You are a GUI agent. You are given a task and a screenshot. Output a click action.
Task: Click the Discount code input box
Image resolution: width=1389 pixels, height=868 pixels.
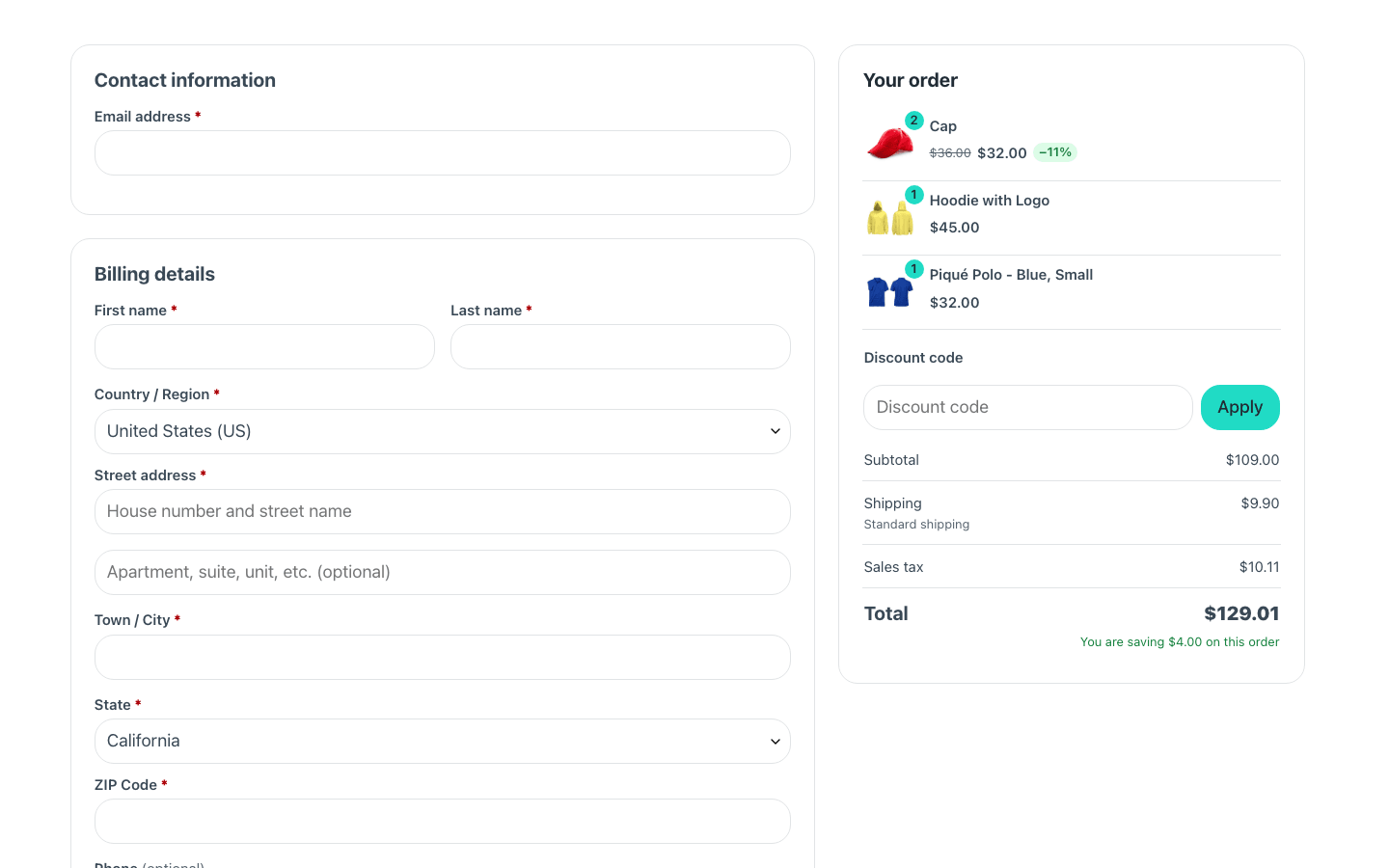(x=1028, y=407)
